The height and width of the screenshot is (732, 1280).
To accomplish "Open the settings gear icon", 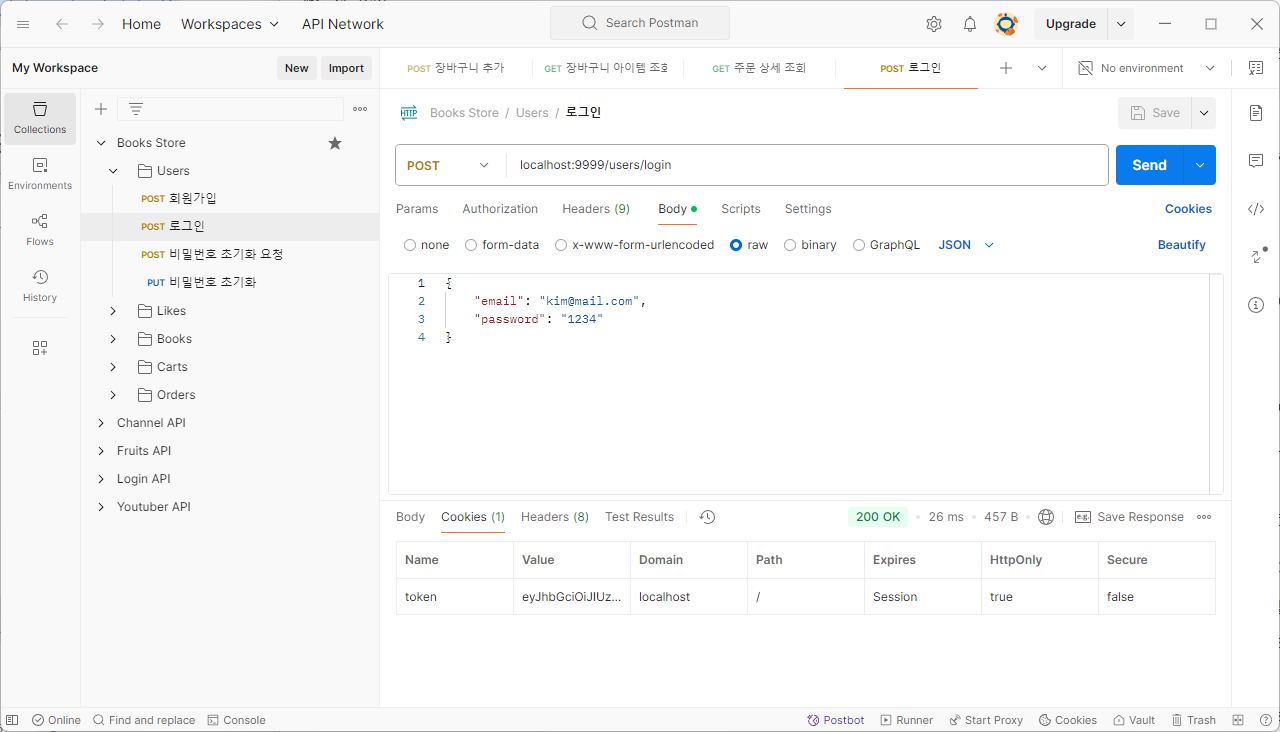I will coord(934,24).
